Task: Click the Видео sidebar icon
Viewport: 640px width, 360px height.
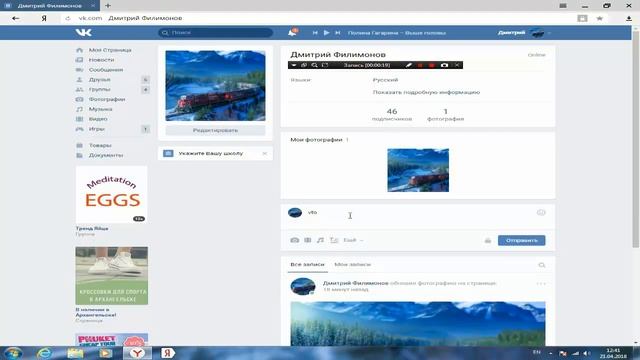Action: tap(80, 119)
